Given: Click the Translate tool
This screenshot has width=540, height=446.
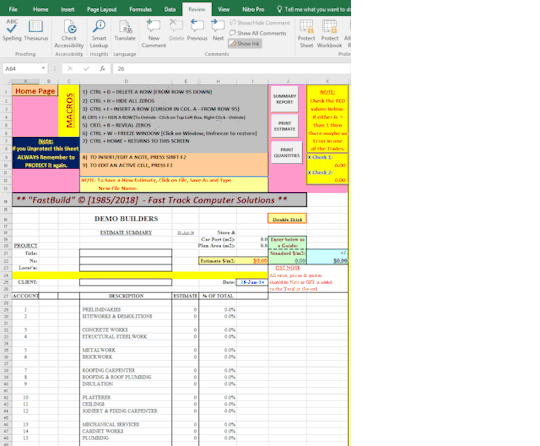Looking at the screenshot, I should [x=125, y=30].
